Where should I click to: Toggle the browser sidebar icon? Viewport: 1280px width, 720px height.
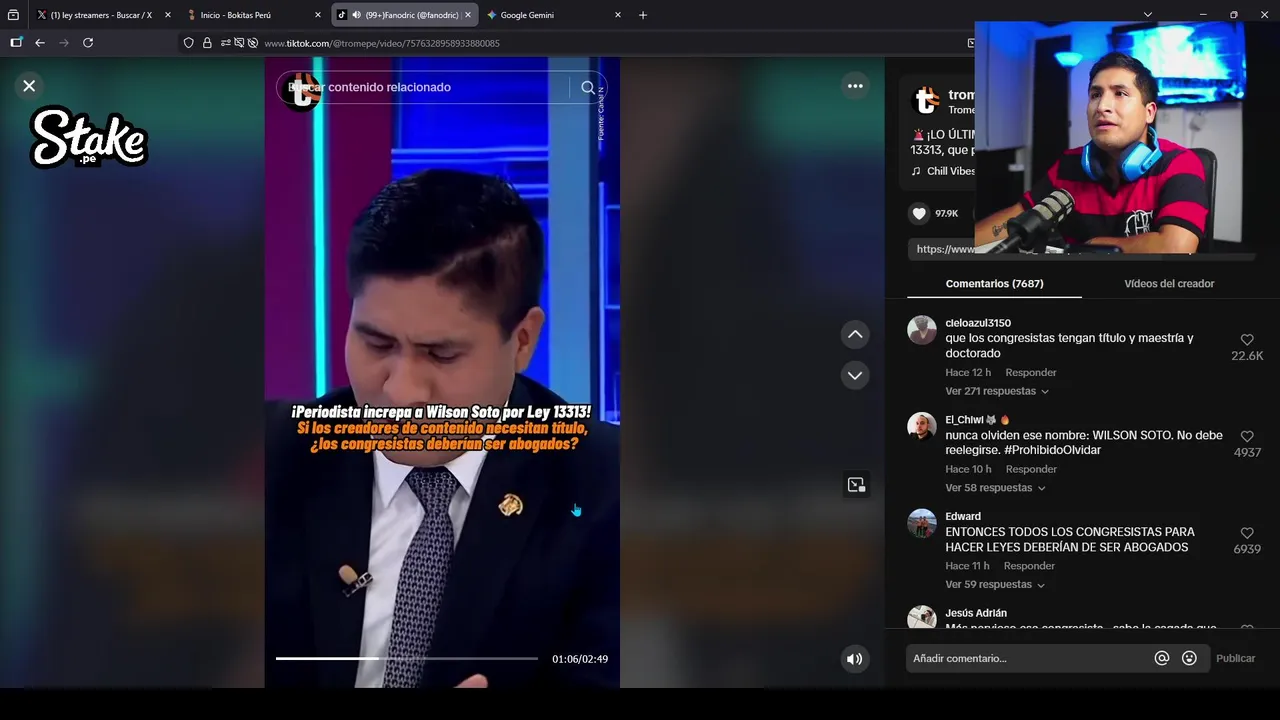pyautogui.click(x=16, y=43)
